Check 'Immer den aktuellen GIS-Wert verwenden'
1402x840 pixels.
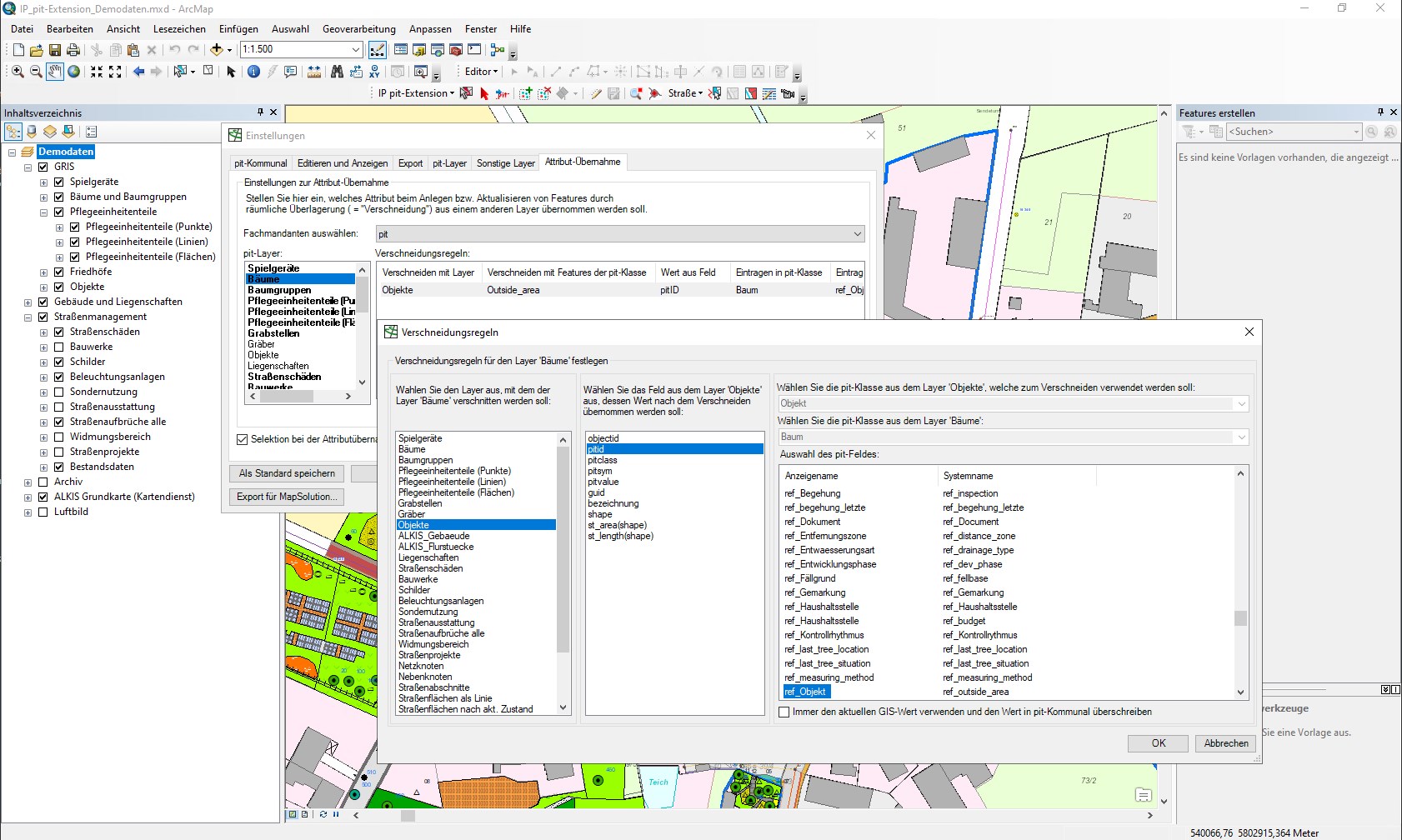point(784,712)
